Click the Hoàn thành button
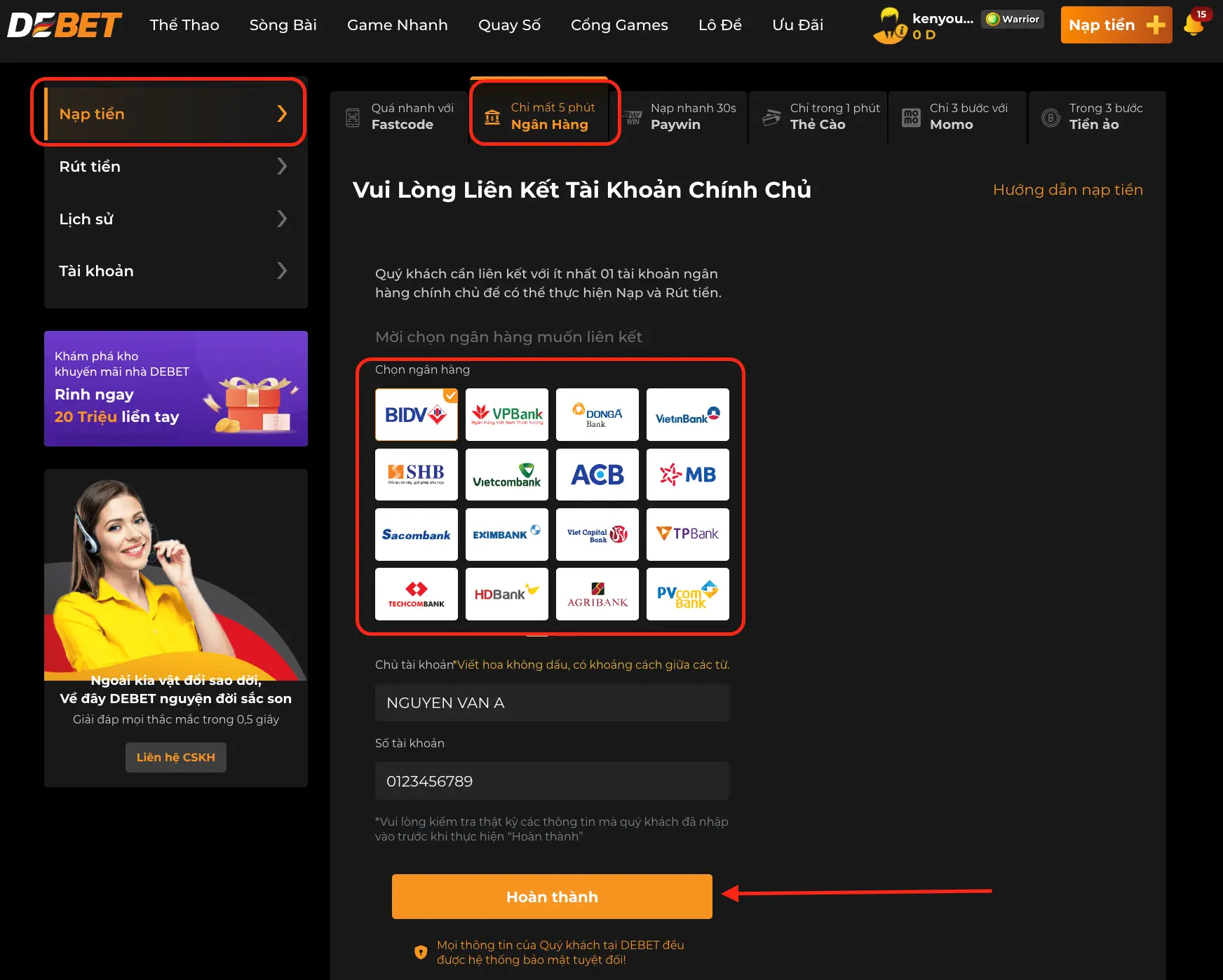The image size is (1223, 980). [552, 897]
